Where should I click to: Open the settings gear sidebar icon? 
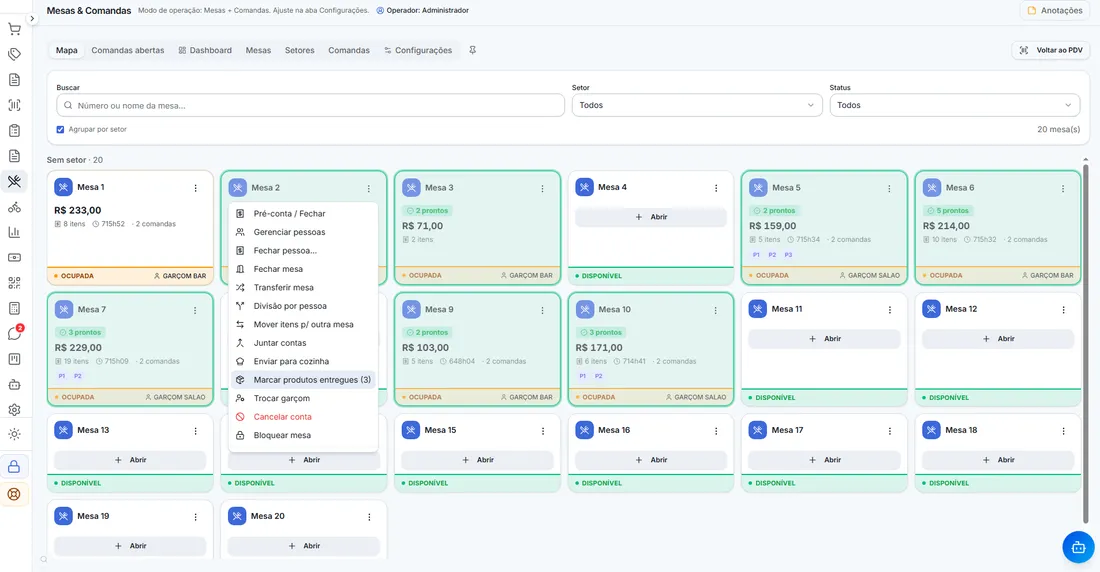14,410
